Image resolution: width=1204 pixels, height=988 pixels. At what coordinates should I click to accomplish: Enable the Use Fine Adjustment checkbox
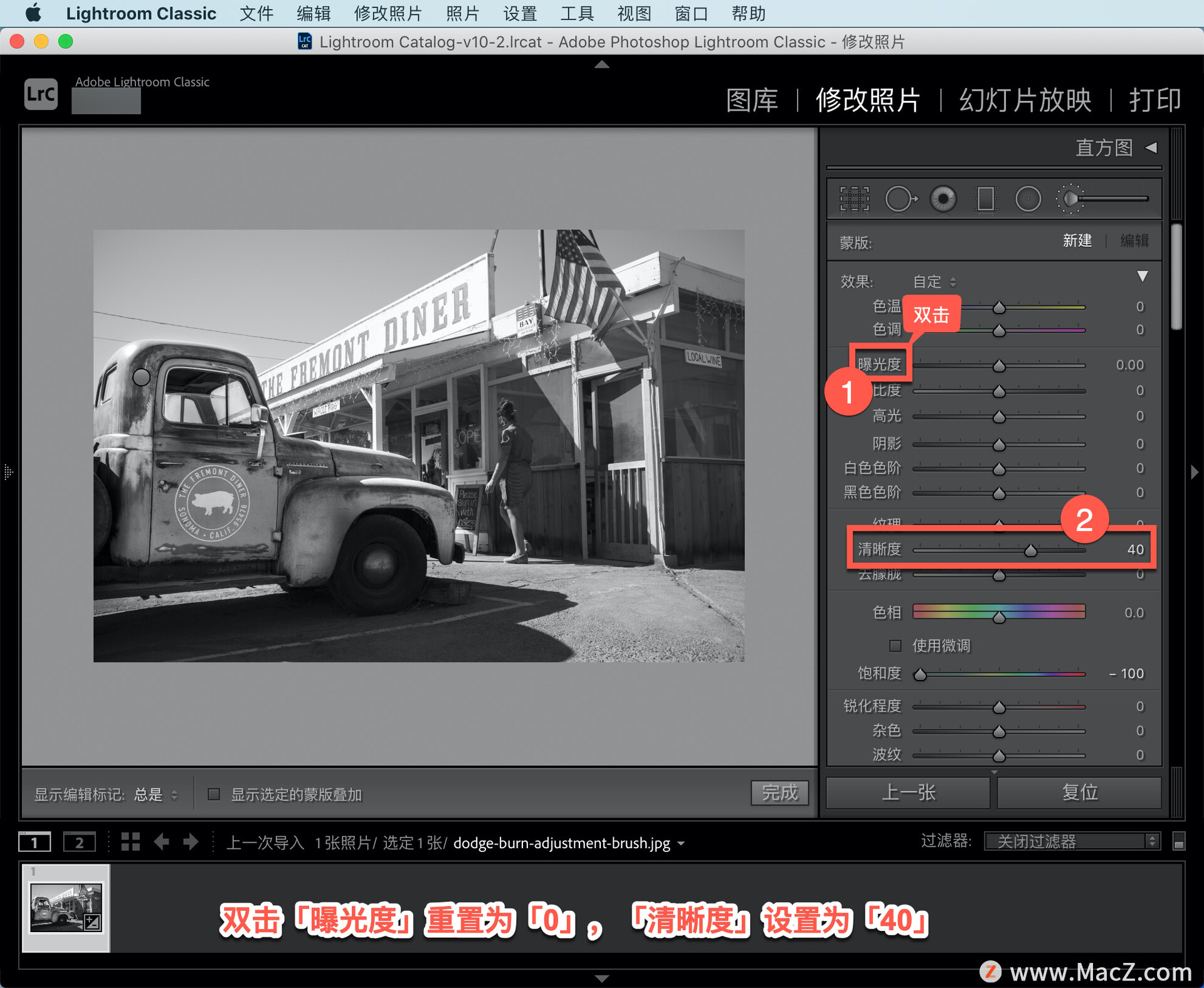pos(895,645)
